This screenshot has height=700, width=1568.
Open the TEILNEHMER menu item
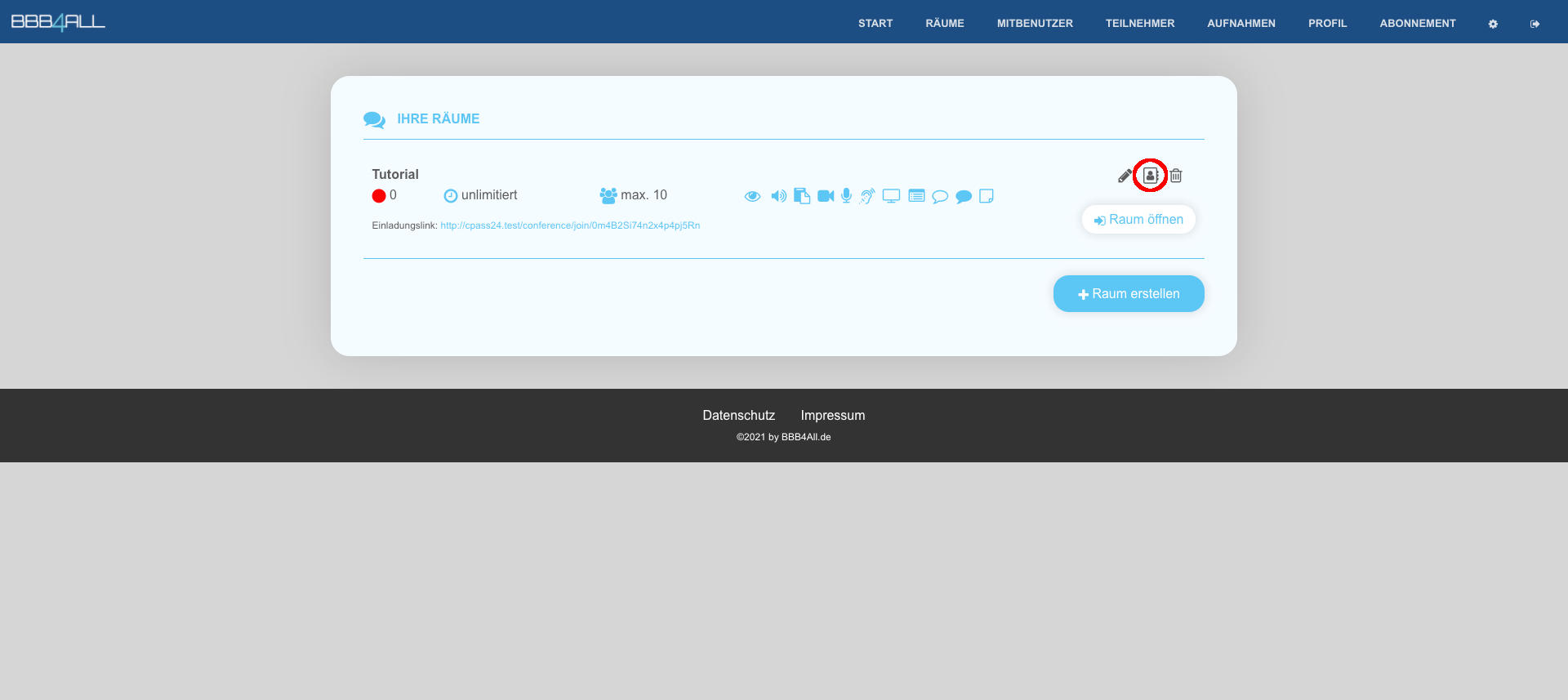(1140, 23)
